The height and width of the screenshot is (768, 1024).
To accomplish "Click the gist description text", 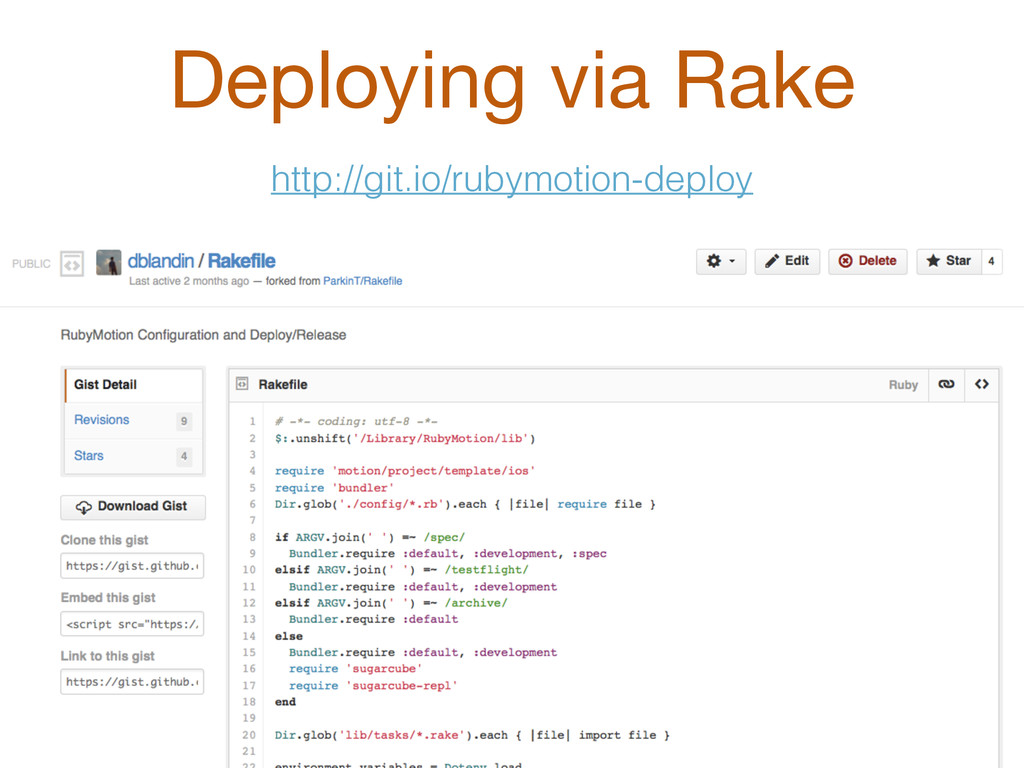I will (203, 335).
